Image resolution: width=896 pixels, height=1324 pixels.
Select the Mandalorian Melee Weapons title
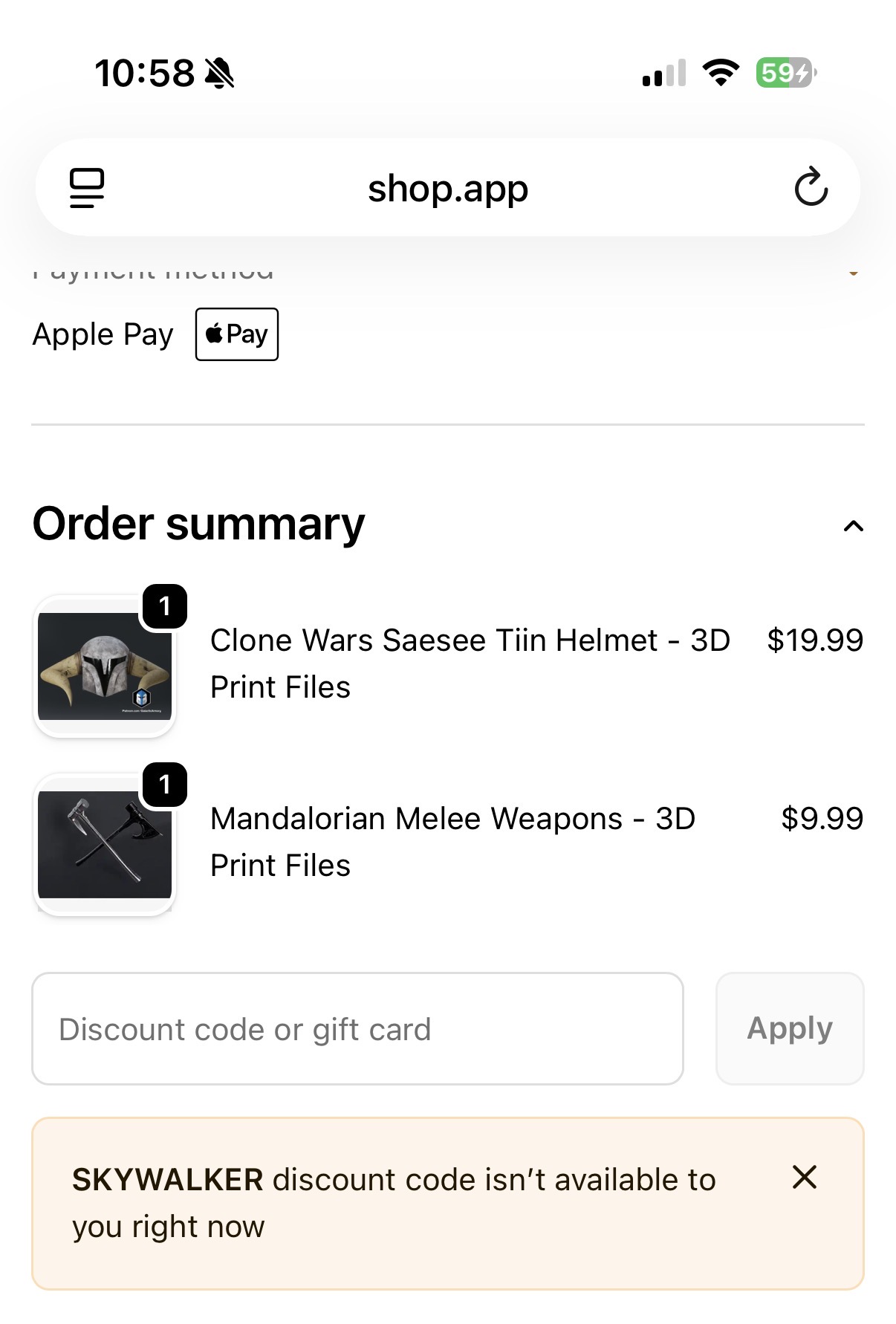coord(452,842)
